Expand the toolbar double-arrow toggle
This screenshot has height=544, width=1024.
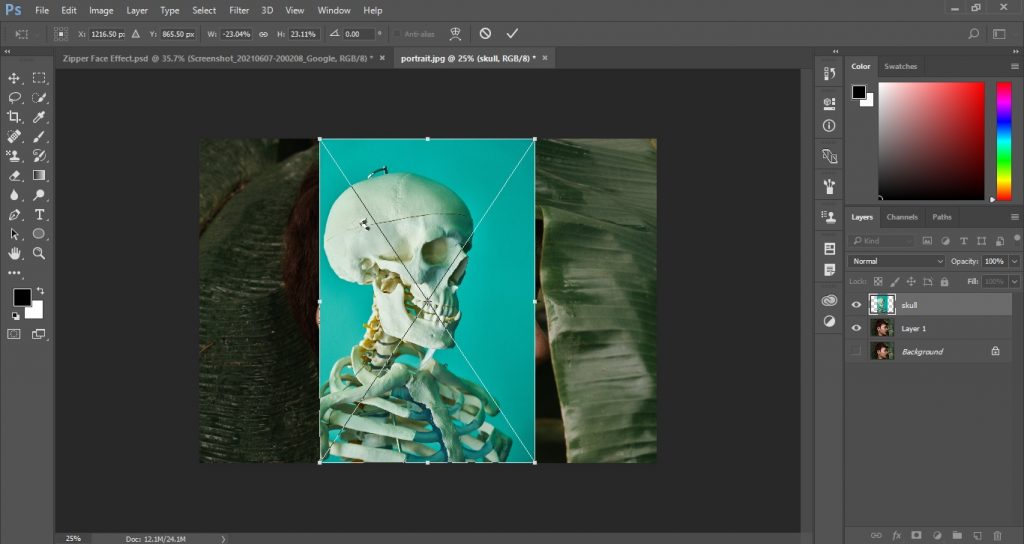point(7,51)
